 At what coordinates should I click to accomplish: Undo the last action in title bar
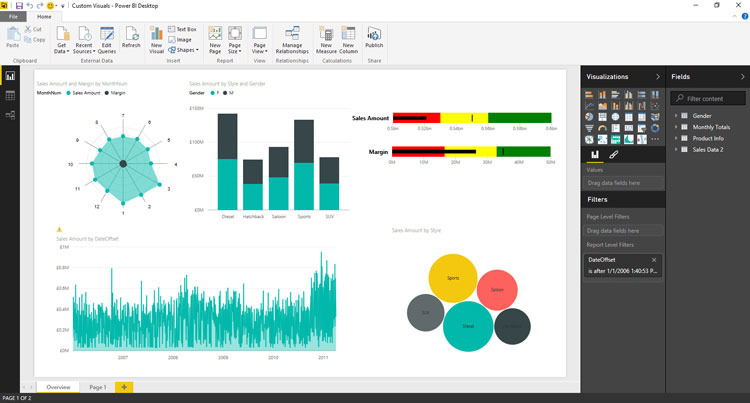click(x=30, y=6)
